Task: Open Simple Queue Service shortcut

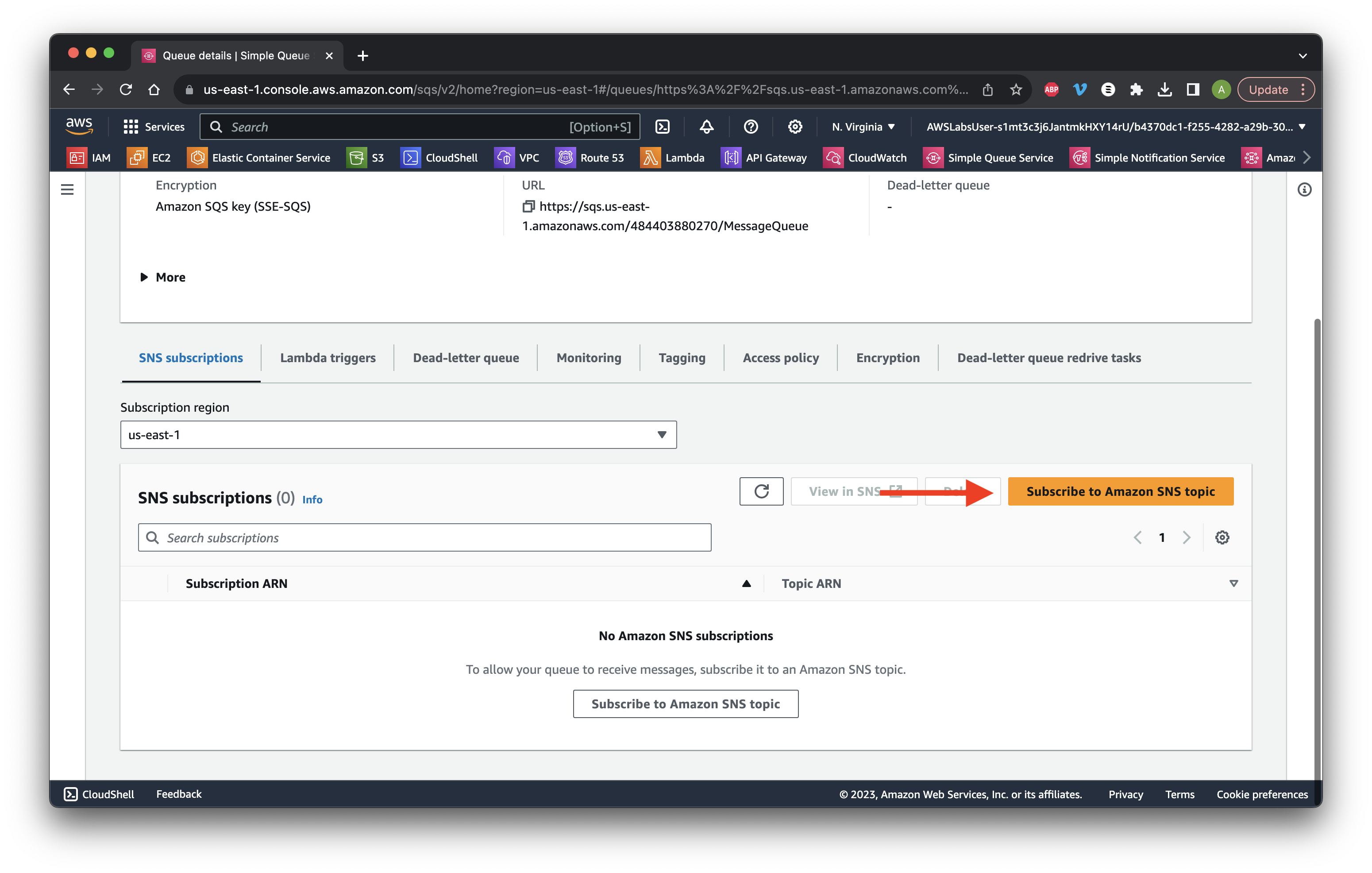Action: 988,158
